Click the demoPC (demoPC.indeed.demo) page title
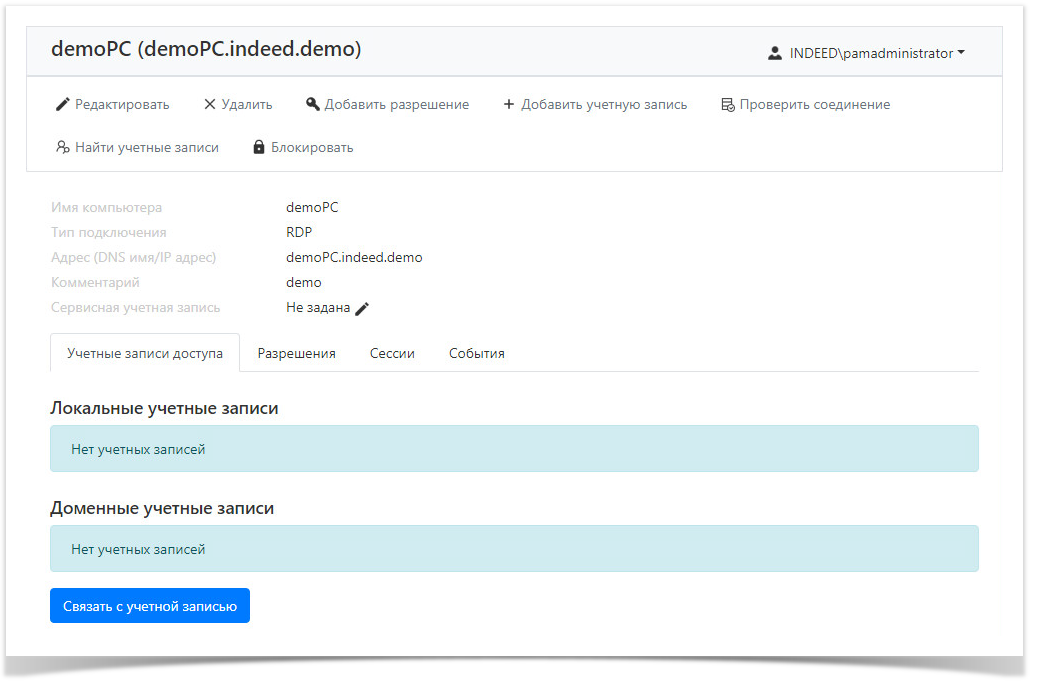The width and height of the screenshot is (1037, 685). point(206,49)
